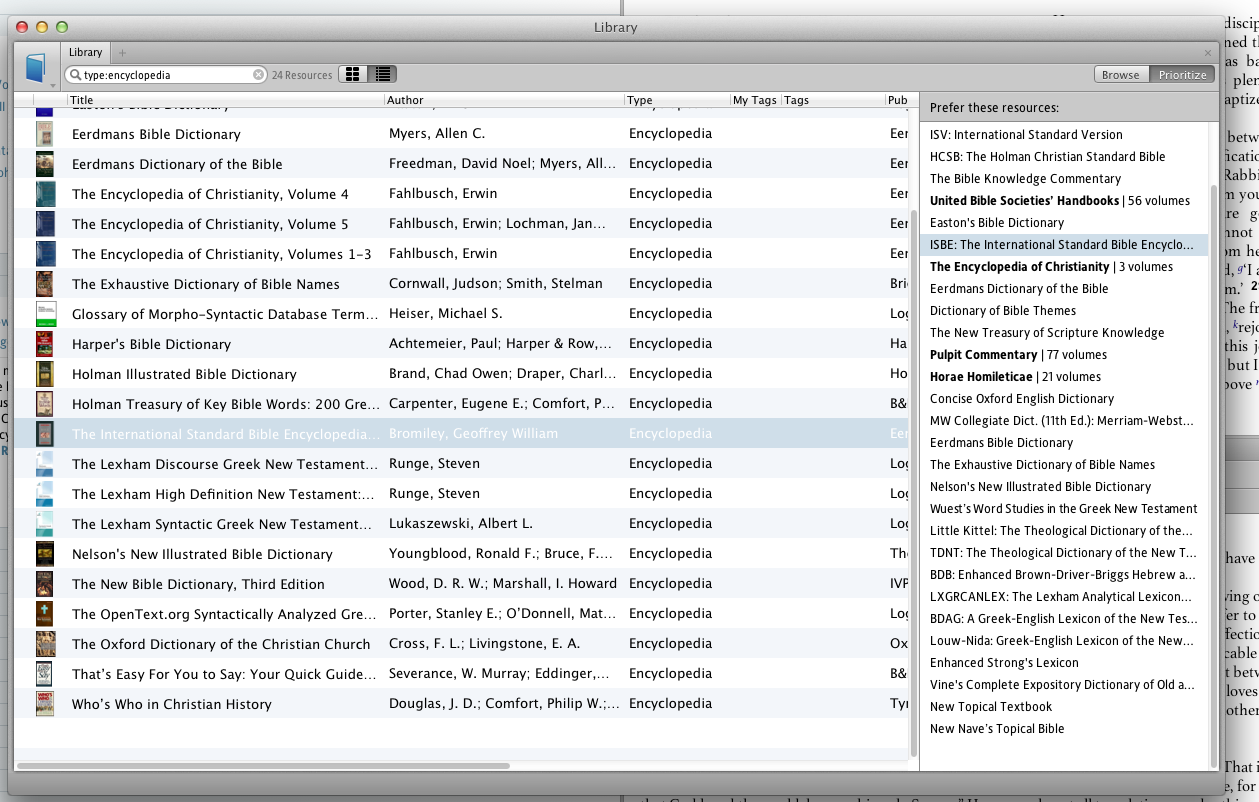Image resolution: width=1259 pixels, height=802 pixels.
Task: Click author 'Bromiley, Geoffrey William'
Action: tap(473, 434)
